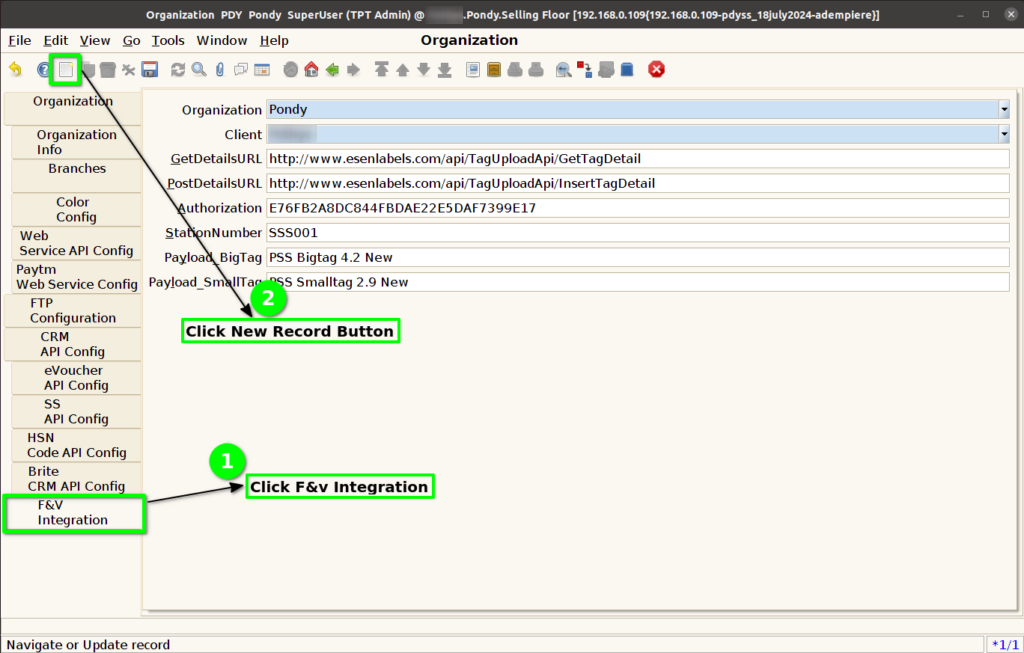Open the File menu
Viewport: 1024px width, 653px height.
[x=20, y=40]
